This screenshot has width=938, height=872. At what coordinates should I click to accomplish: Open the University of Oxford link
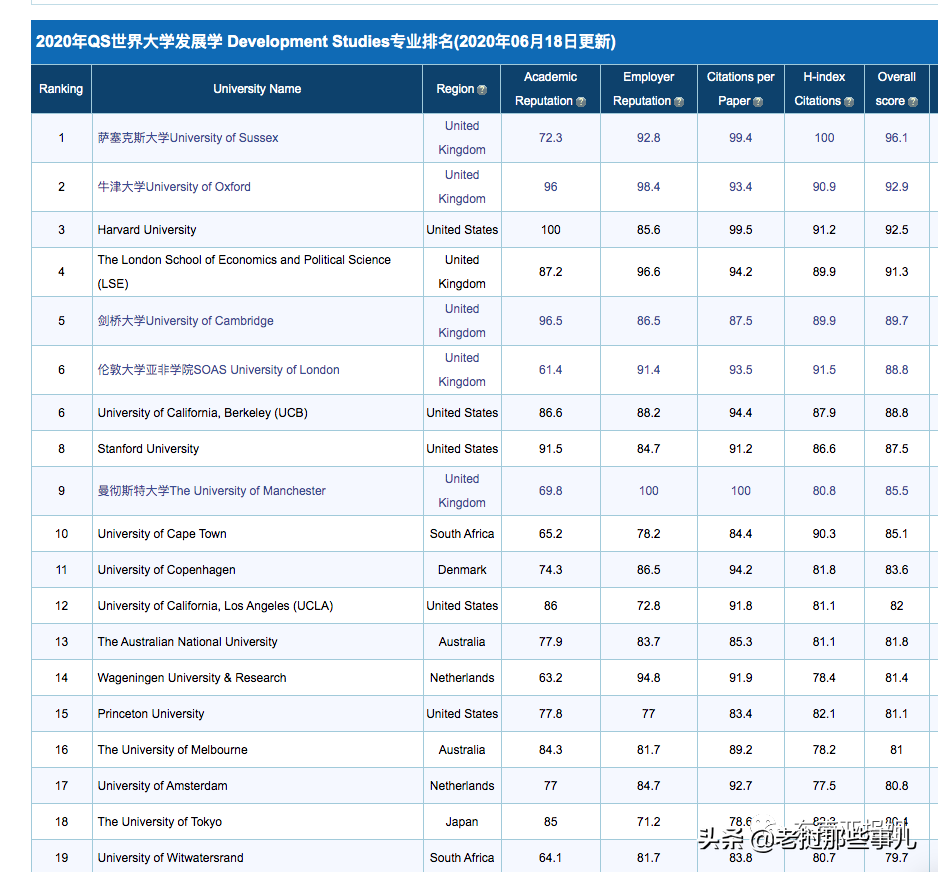point(174,187)
